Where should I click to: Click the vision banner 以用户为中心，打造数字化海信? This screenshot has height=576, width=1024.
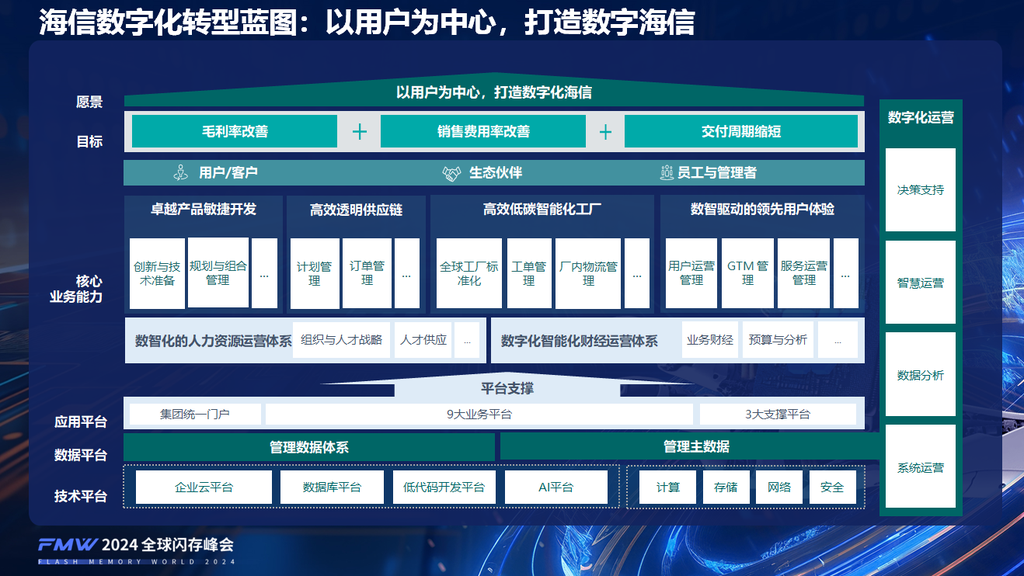494,92
